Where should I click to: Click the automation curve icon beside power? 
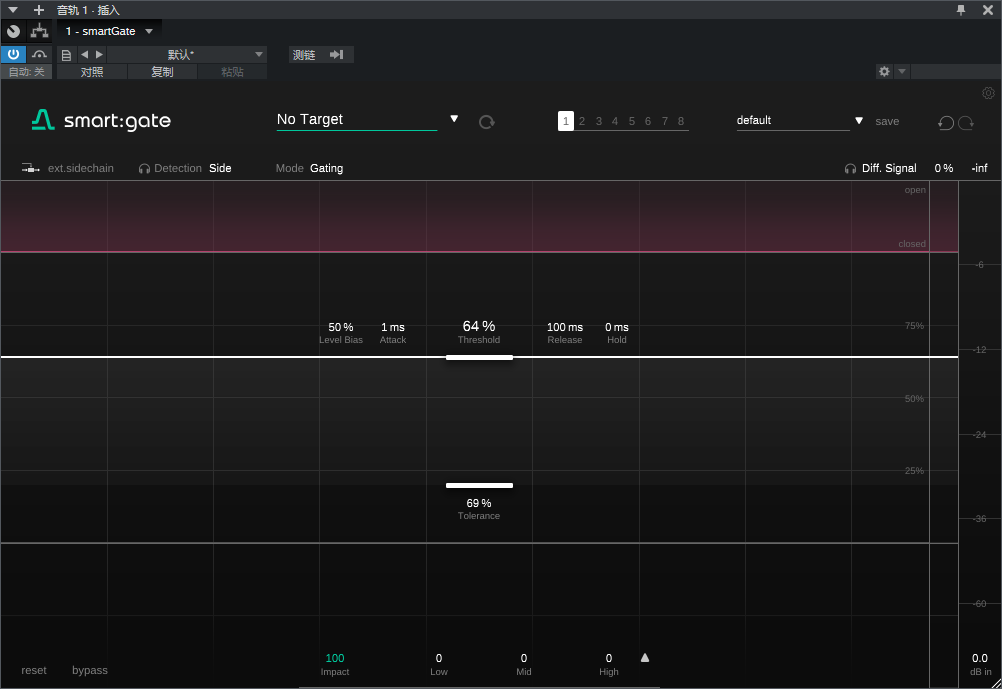(39, 54)
